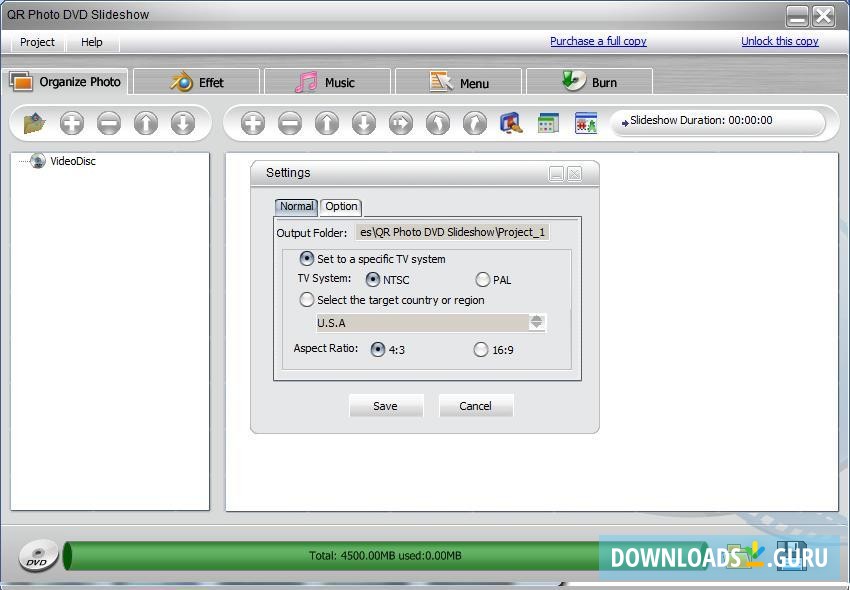The height and width of the screenshot is (590, 850).
Task: Open the U.S.A country dropdown arrow
Action: coord(537,322)
